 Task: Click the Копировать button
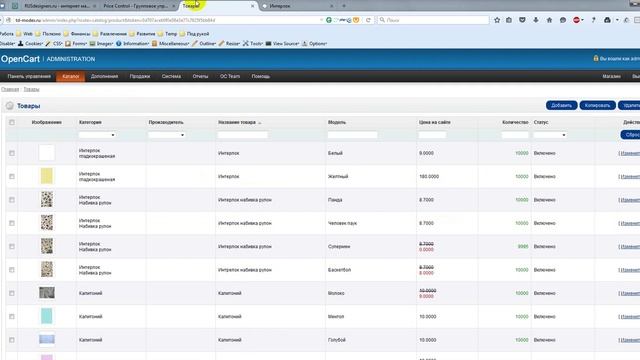pyautogui.click(x=598, y=105)
